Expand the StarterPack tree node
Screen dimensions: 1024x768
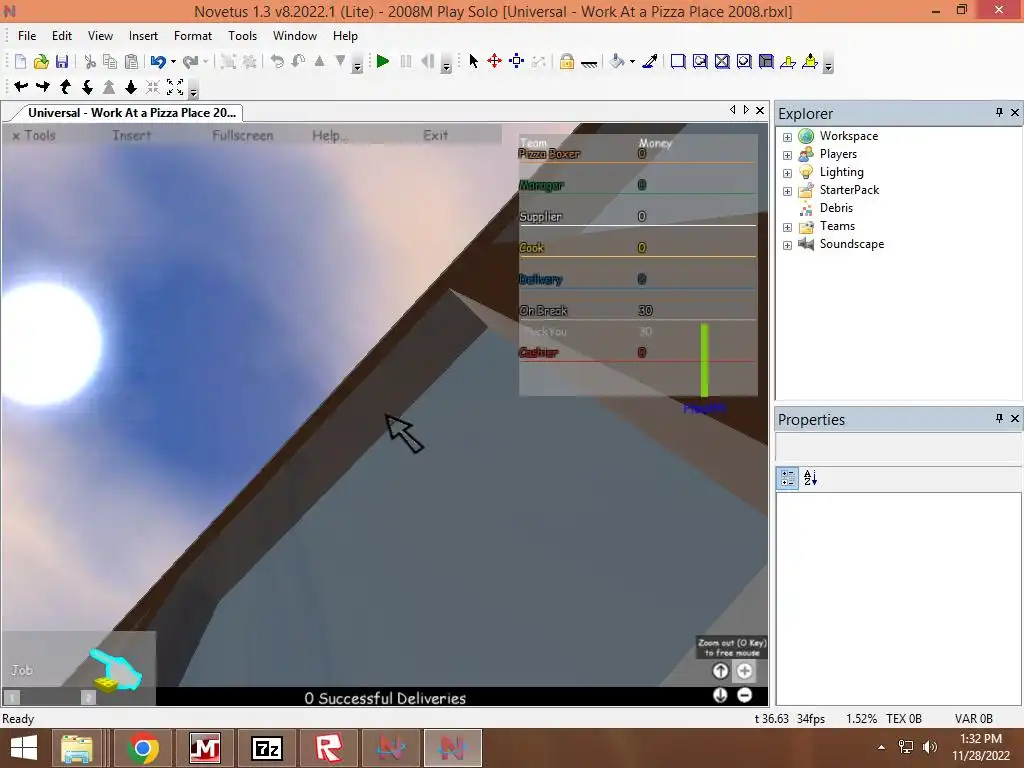(787, 191)
